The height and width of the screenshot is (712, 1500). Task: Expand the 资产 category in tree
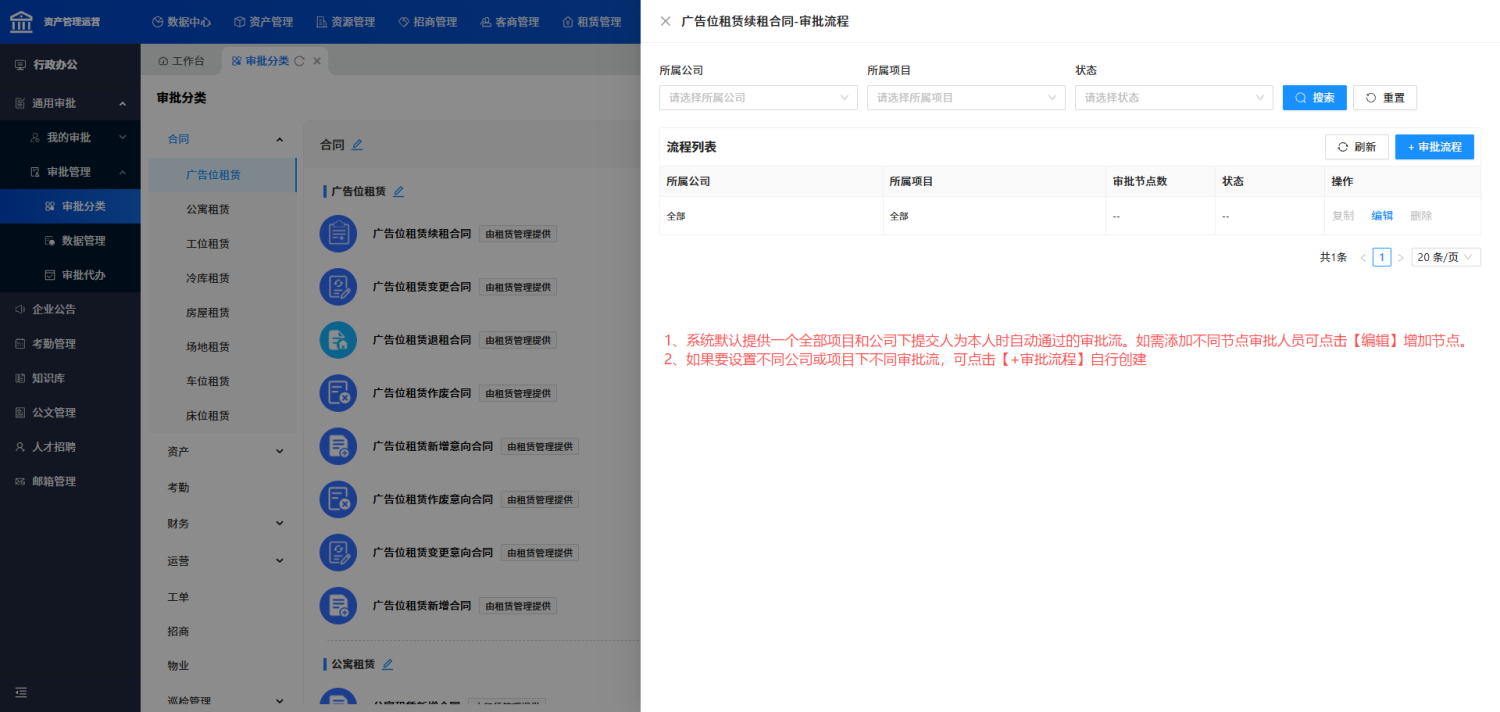point(224,452)
